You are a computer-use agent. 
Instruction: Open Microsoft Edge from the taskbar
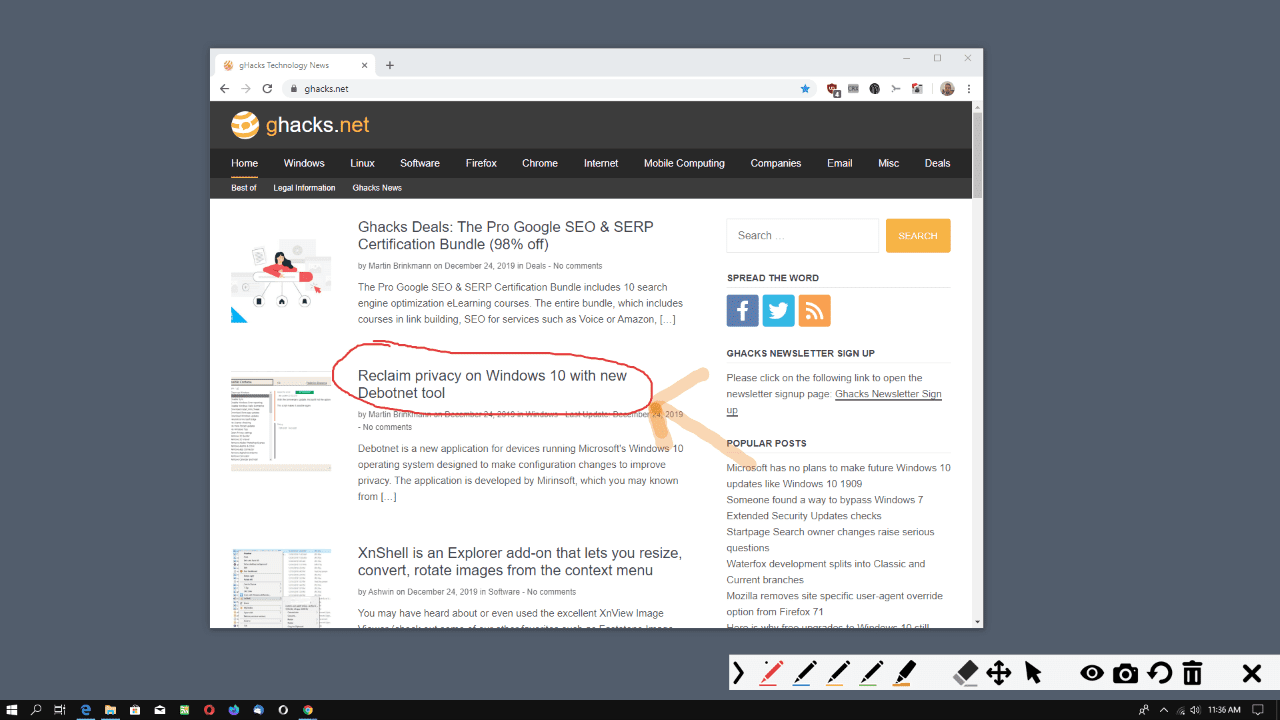pyautogui.click(x=86, y=710)
